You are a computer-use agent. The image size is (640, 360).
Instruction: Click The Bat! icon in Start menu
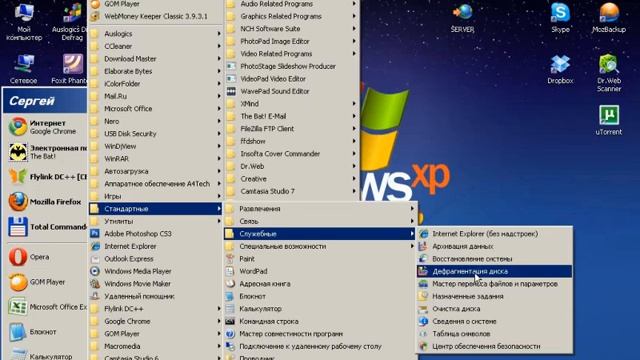(18, 152)
